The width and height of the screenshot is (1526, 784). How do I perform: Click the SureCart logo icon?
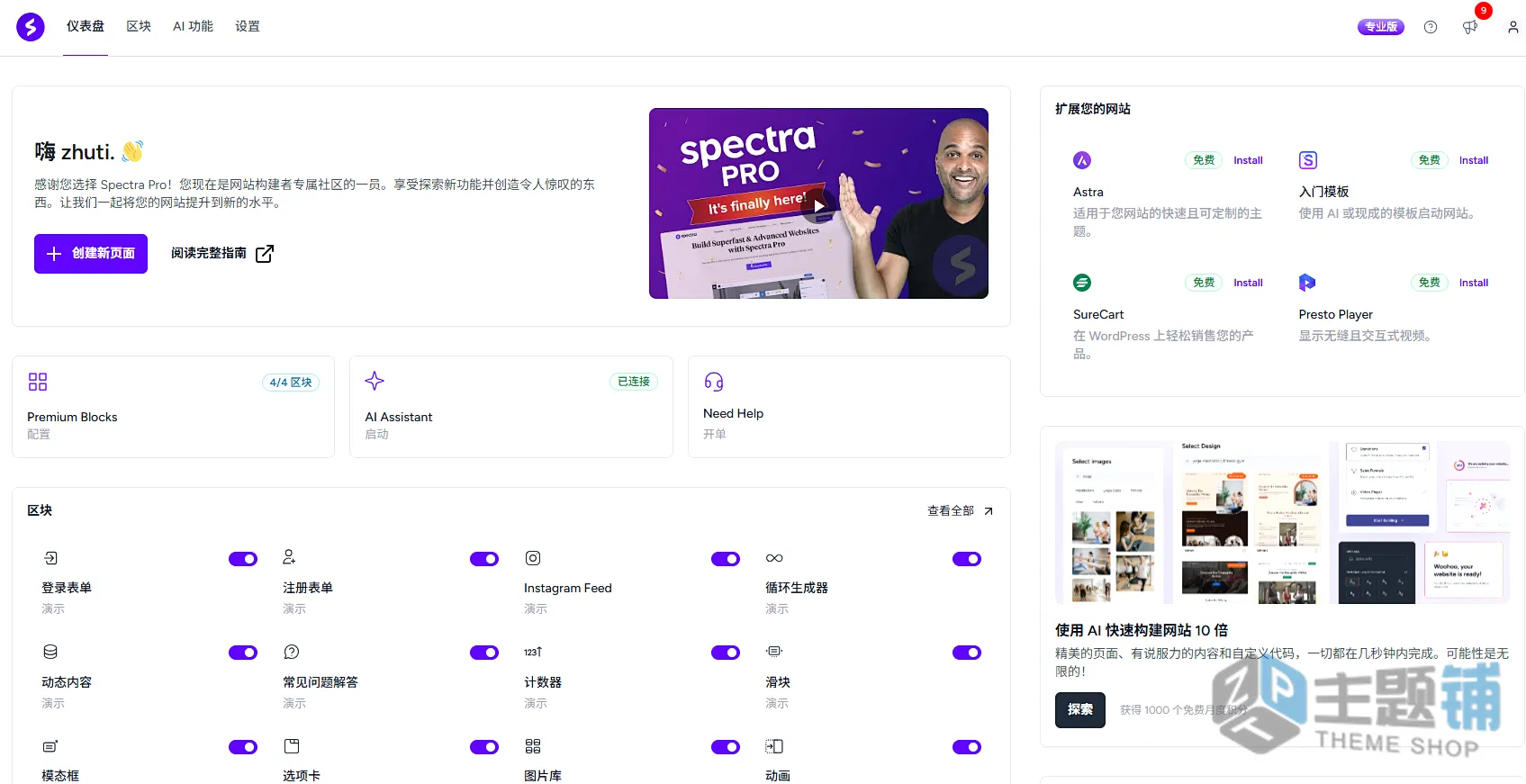[1082, 283]
